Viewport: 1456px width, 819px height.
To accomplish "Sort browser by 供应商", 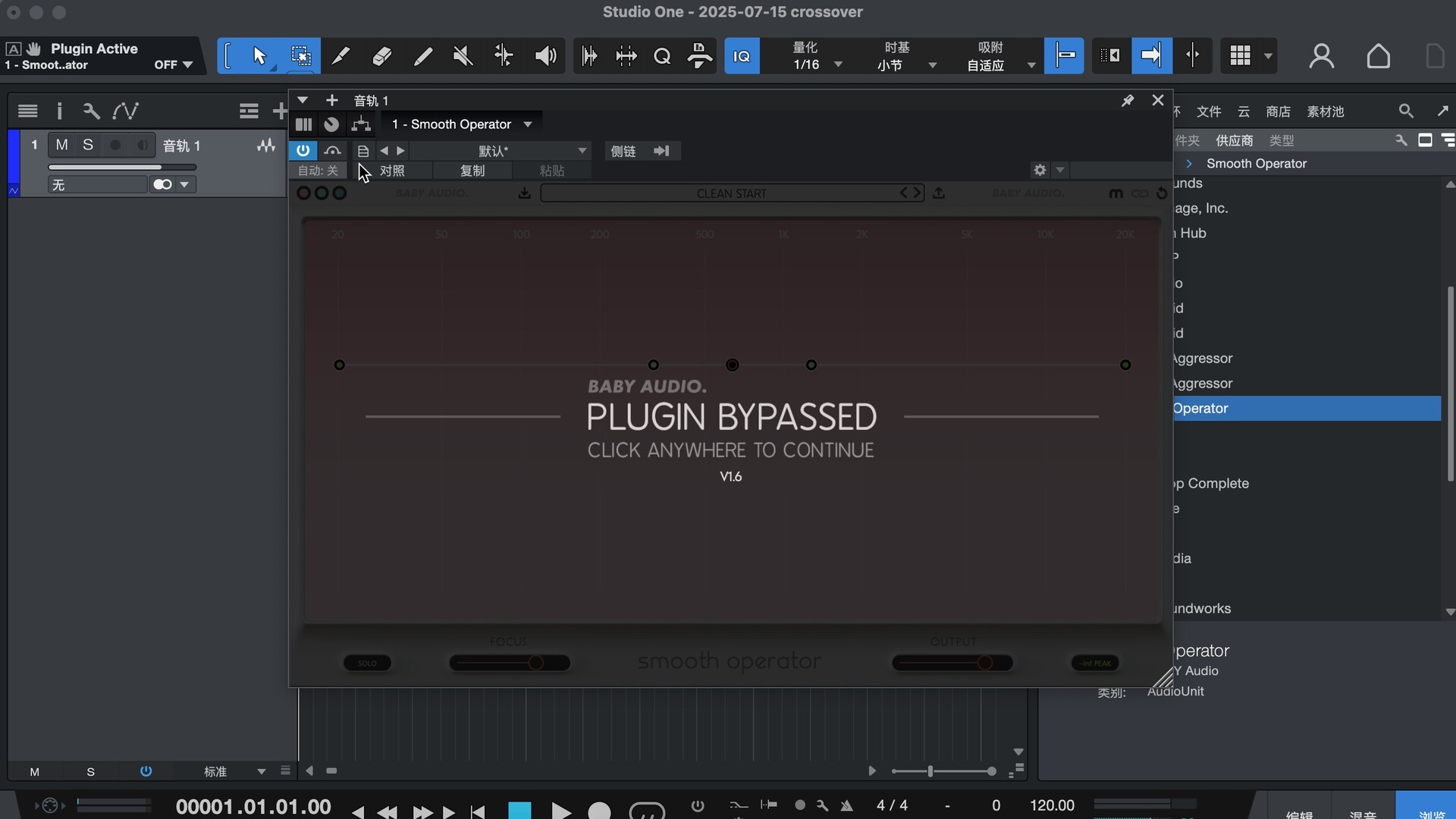I will point(1235,140).
